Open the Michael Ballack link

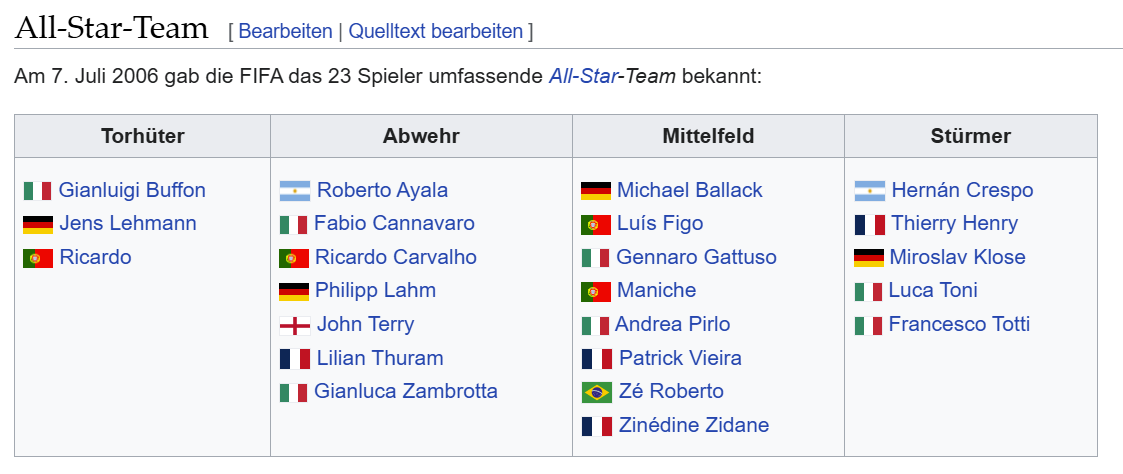690,190
